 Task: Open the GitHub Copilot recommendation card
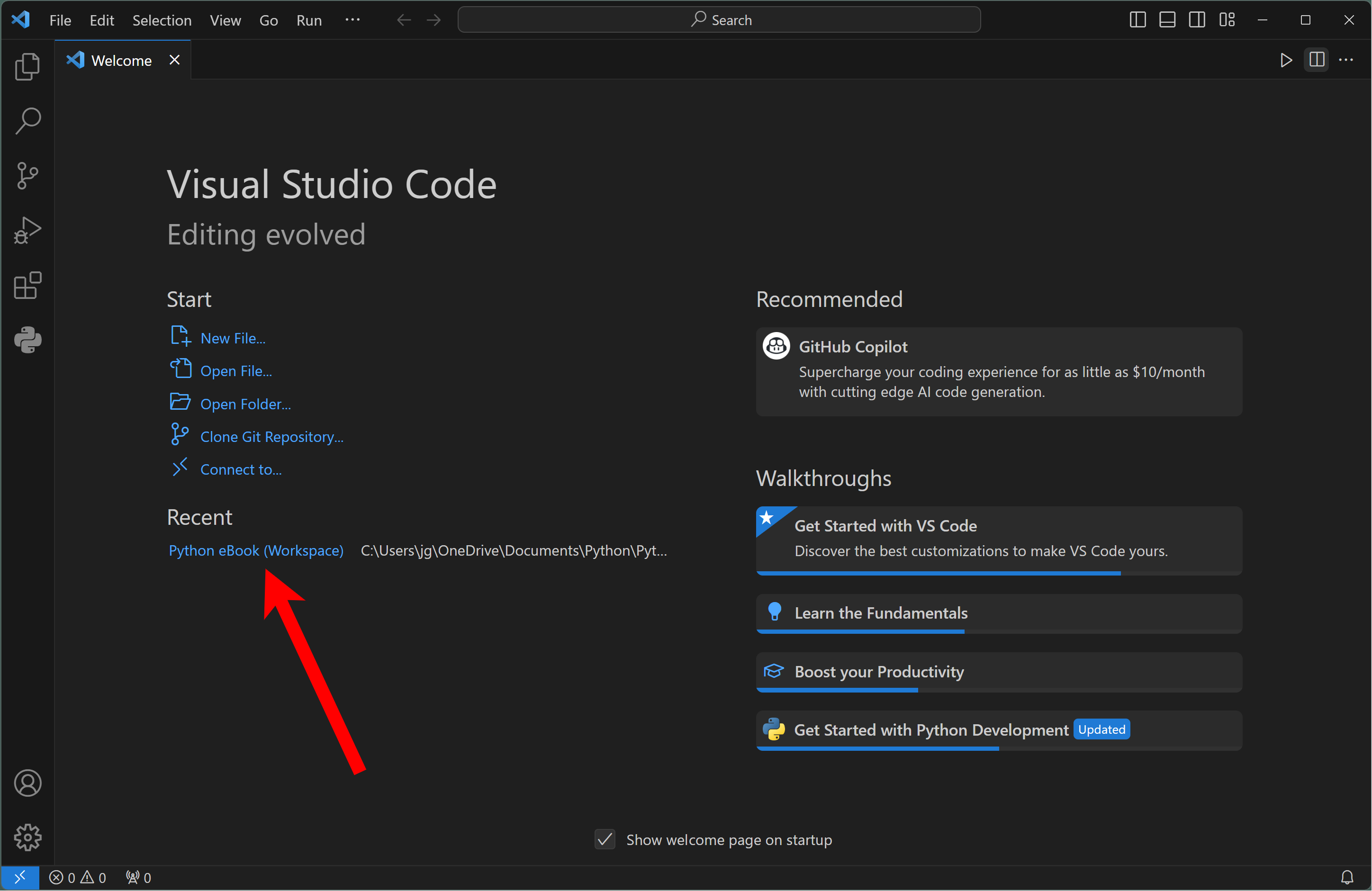click(999, 372)
